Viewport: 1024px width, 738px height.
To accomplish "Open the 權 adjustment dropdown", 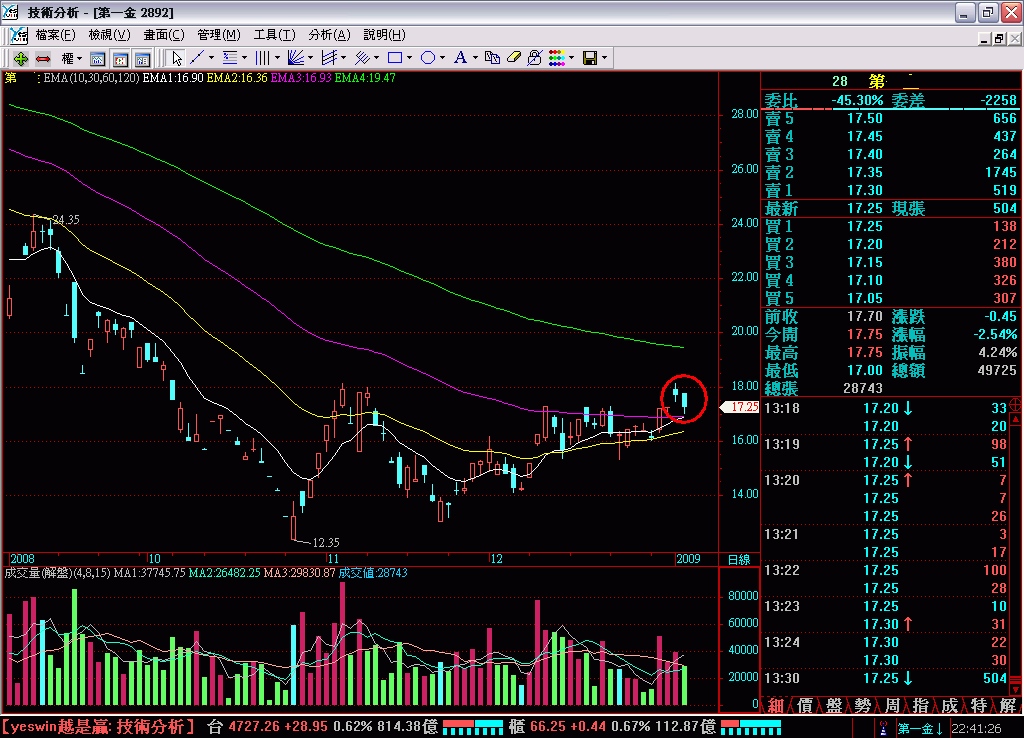I will [71, 59].
